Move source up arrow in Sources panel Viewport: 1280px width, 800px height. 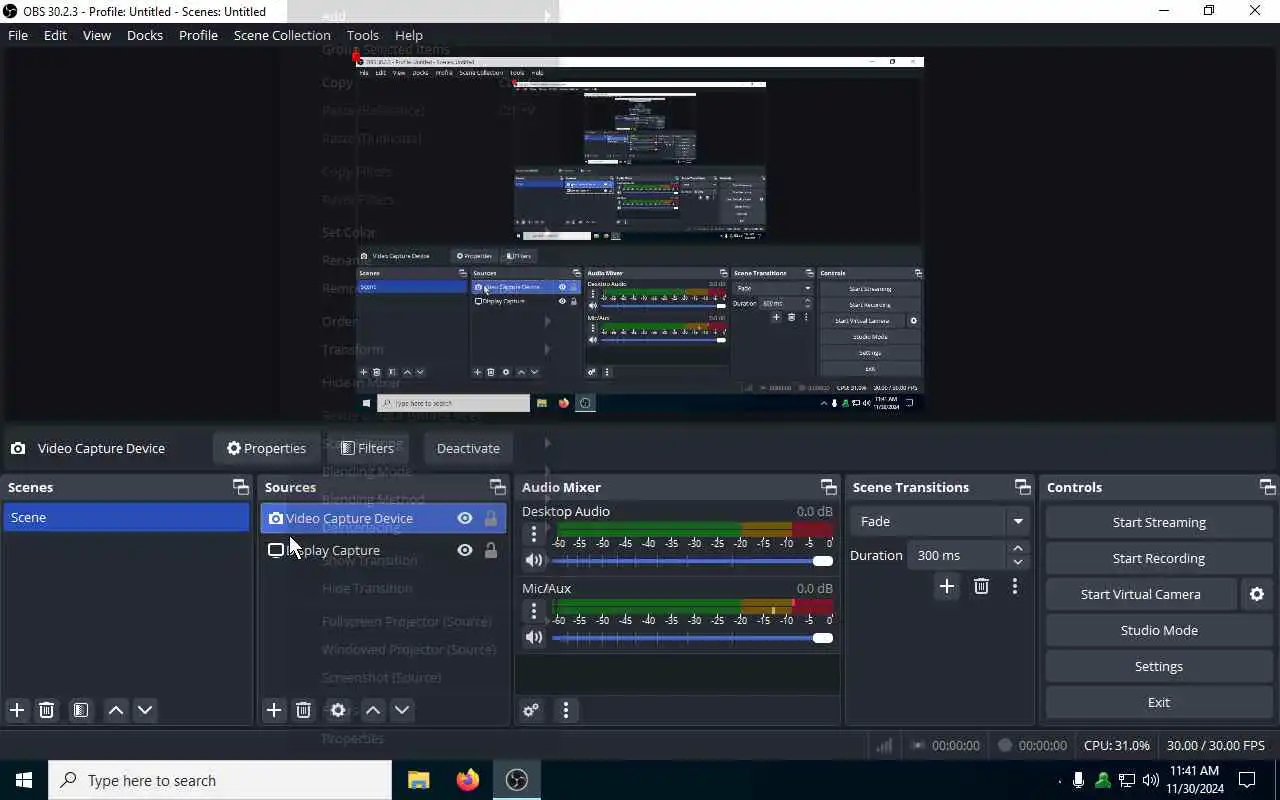pyautogui.click(x=373, y=710)
